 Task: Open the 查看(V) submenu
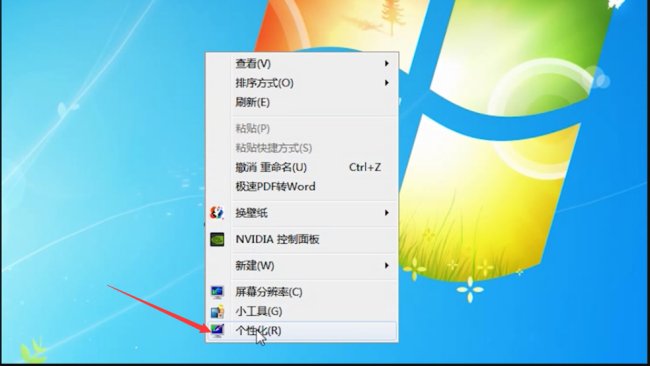tap(302, 63)
